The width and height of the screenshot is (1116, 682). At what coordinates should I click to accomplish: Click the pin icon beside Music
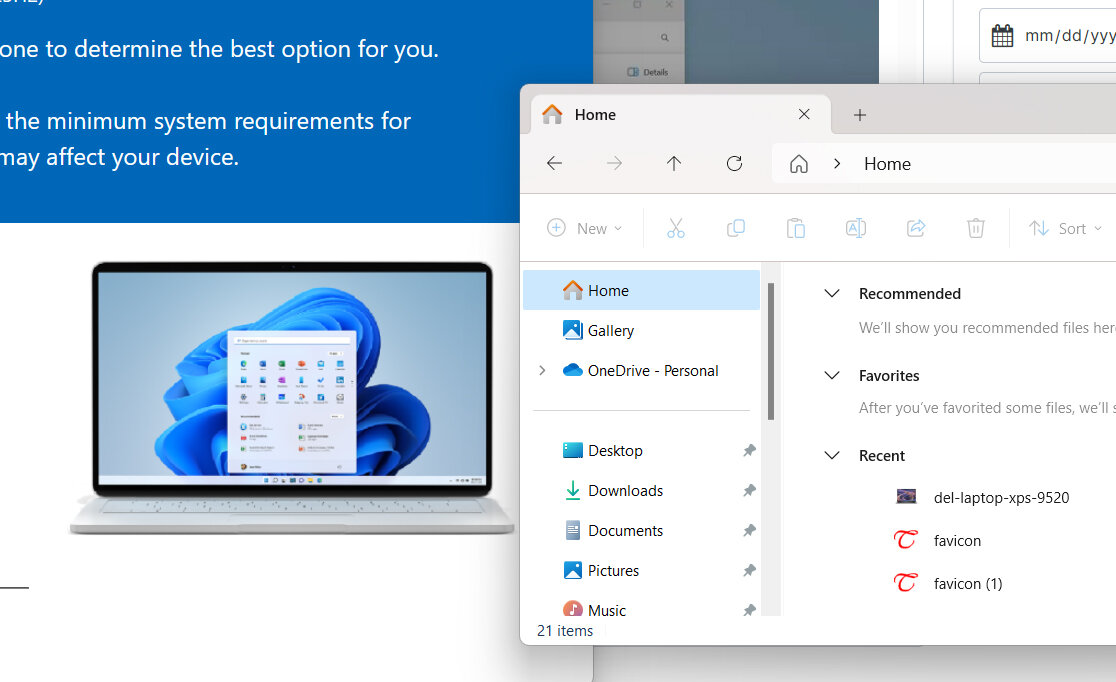pyautogui.click(x=749, y=609)
